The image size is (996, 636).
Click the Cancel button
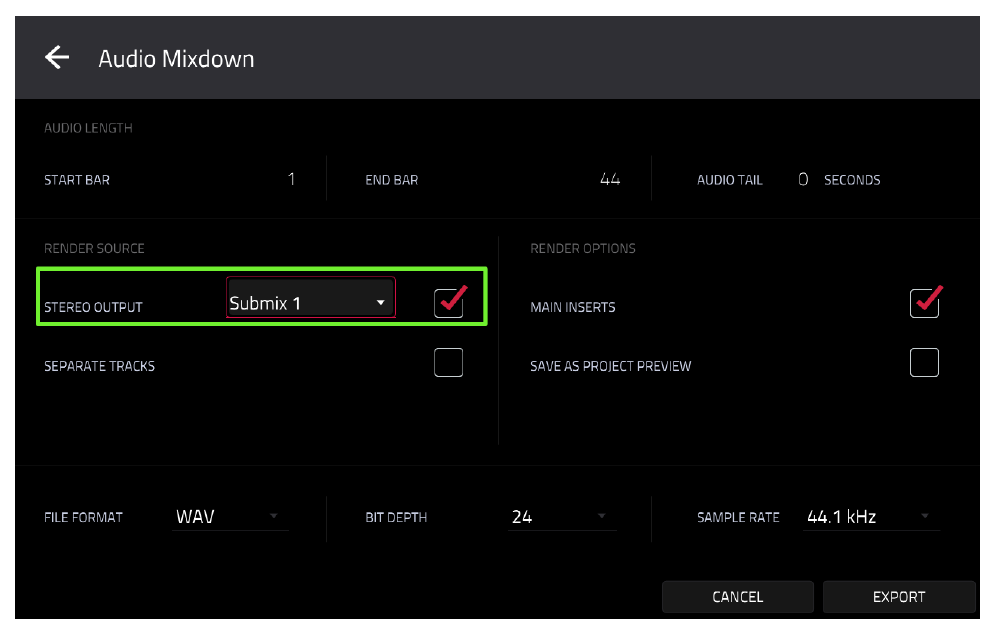tap(737, 597)
